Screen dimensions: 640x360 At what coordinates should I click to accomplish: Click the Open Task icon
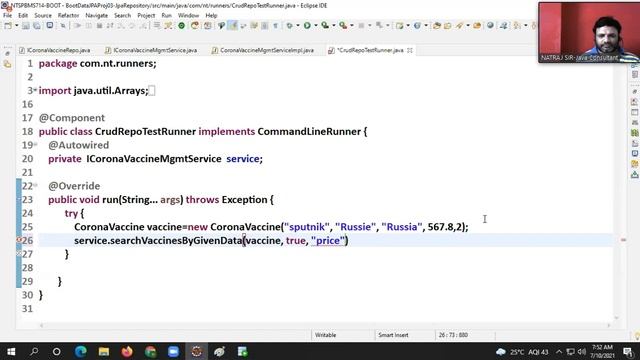tap(447, 26)
